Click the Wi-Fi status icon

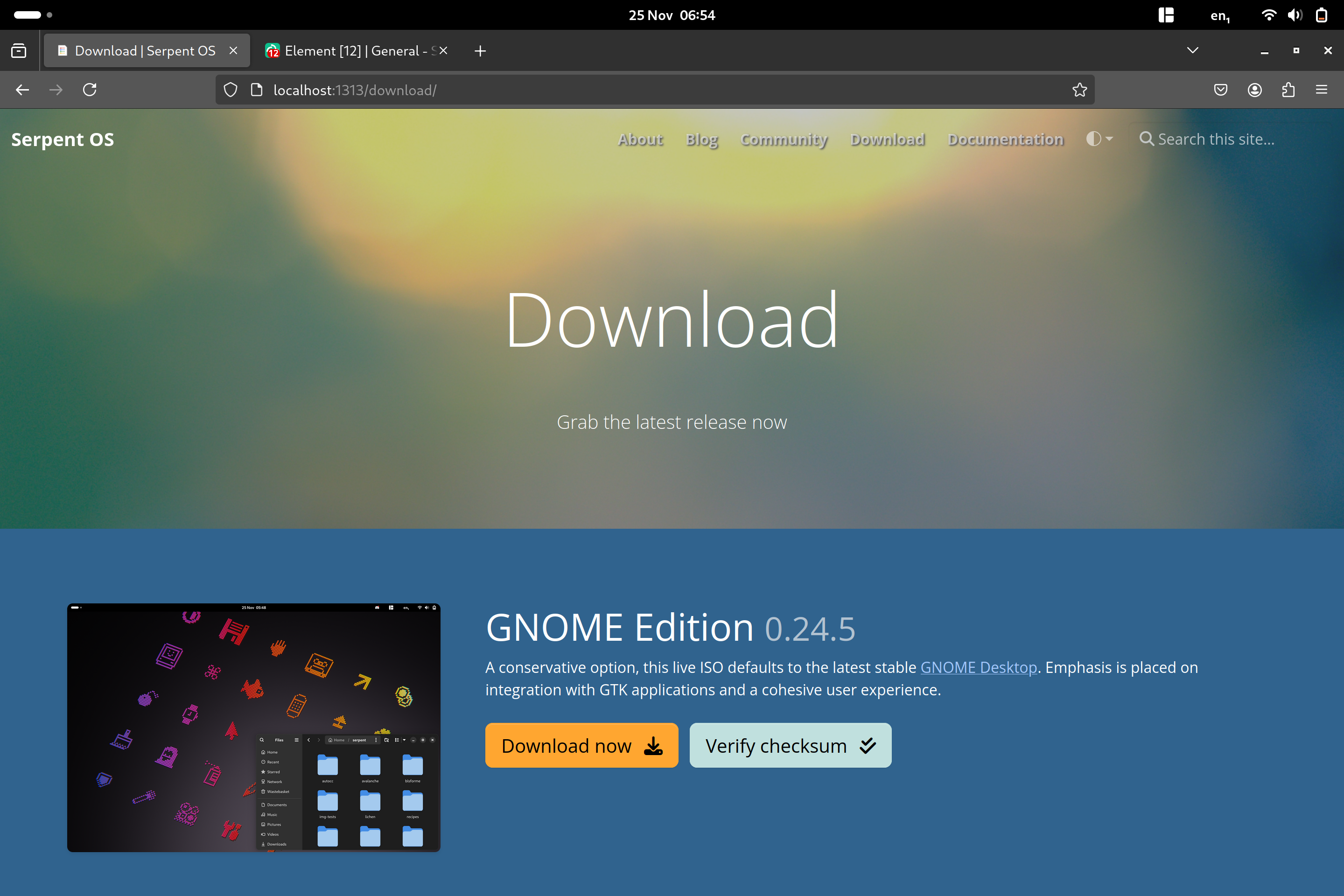click(1268, 15)
